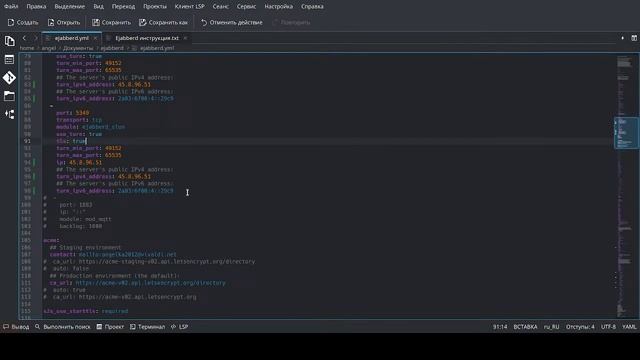Open the Правка menu
The width and height of the screenshot is (640, 360).
coord(36,7)
